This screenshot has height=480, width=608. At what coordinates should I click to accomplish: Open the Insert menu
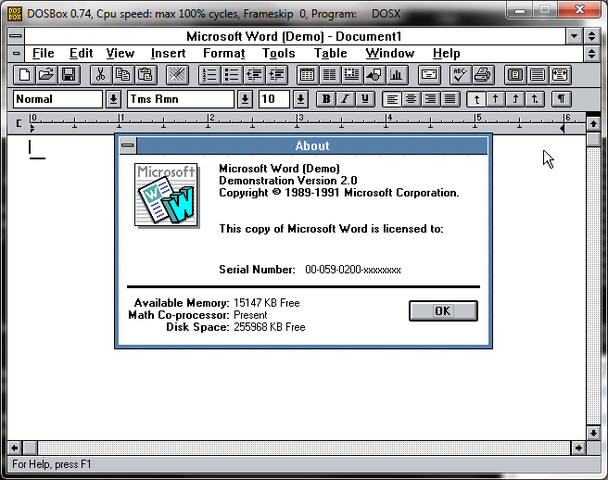(168, 53)
